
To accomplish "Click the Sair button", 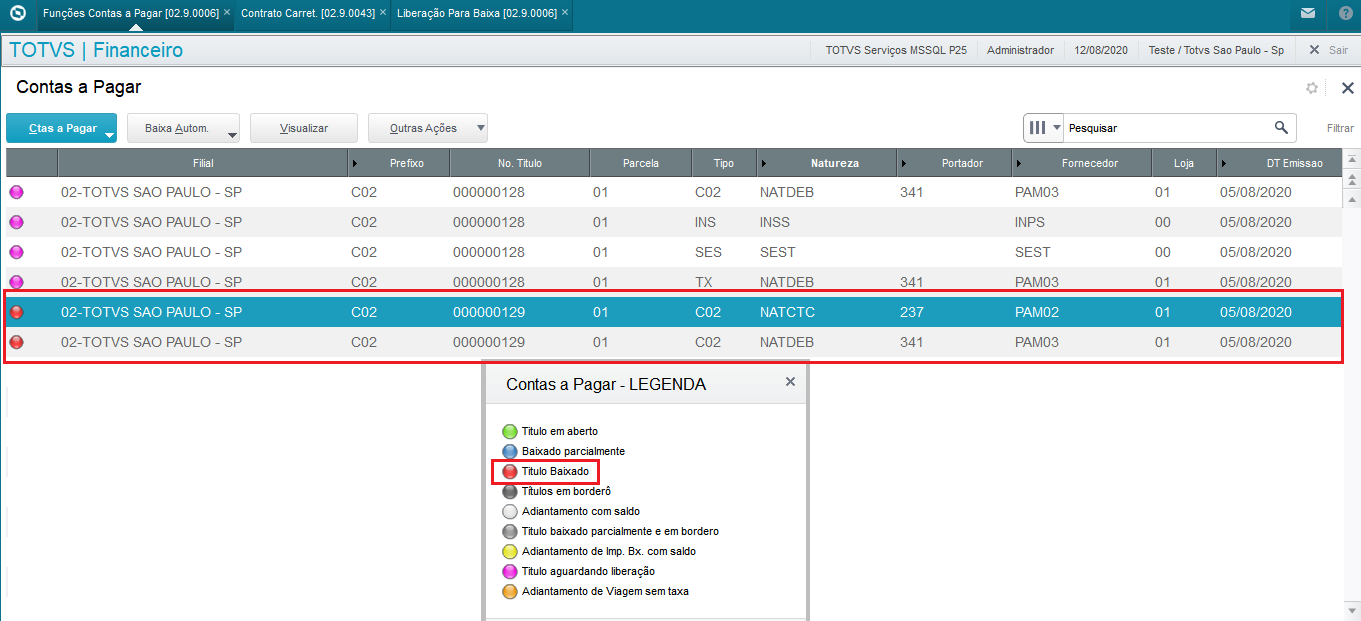I will 1328,50.
